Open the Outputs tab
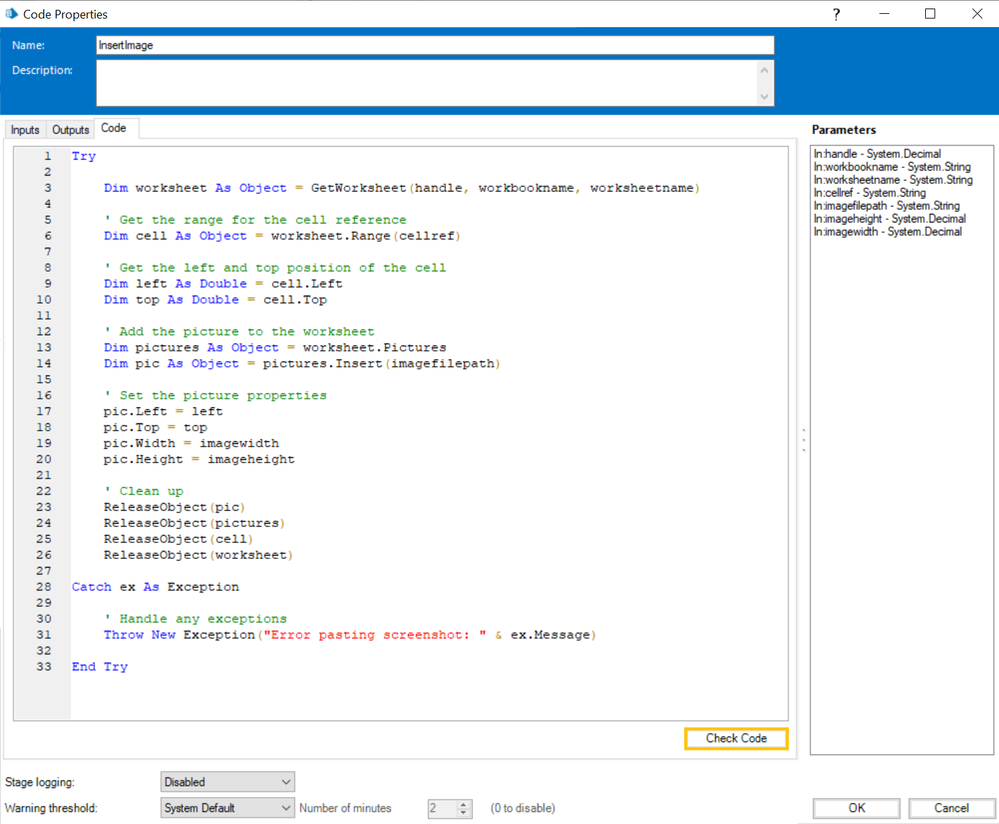The height and width of the screenshot is (824, 999). (x=70, y=130)
